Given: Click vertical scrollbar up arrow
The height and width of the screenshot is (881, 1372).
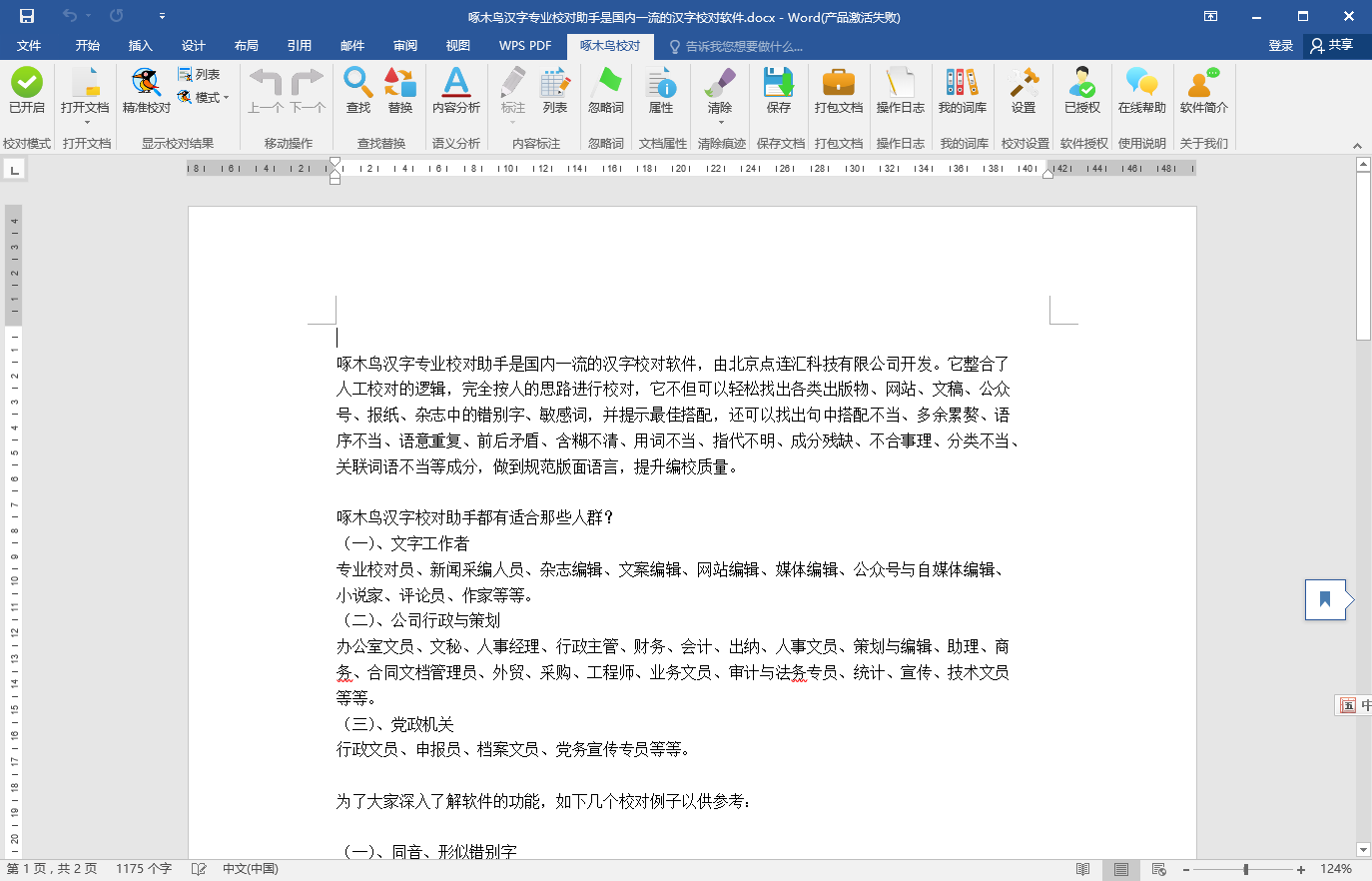Looking at the screenshot, I should click(1364, 165).
